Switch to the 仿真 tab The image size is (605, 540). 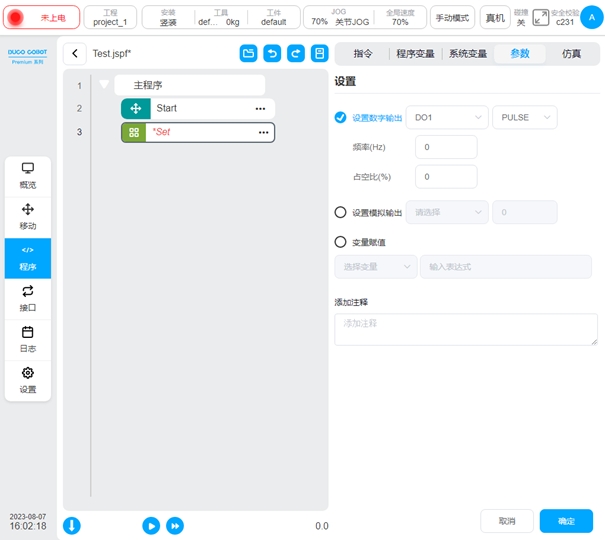pos(572,54)
